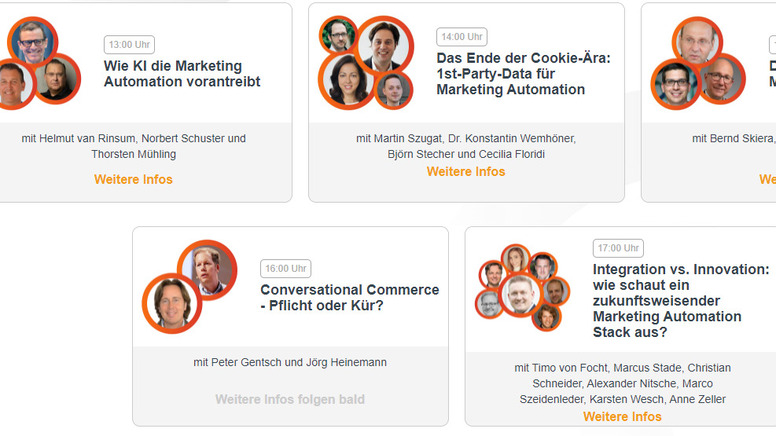Click the 17:00 Uhr time badge
The width and height of the screenshot is (776, 436).
point(618,248)
